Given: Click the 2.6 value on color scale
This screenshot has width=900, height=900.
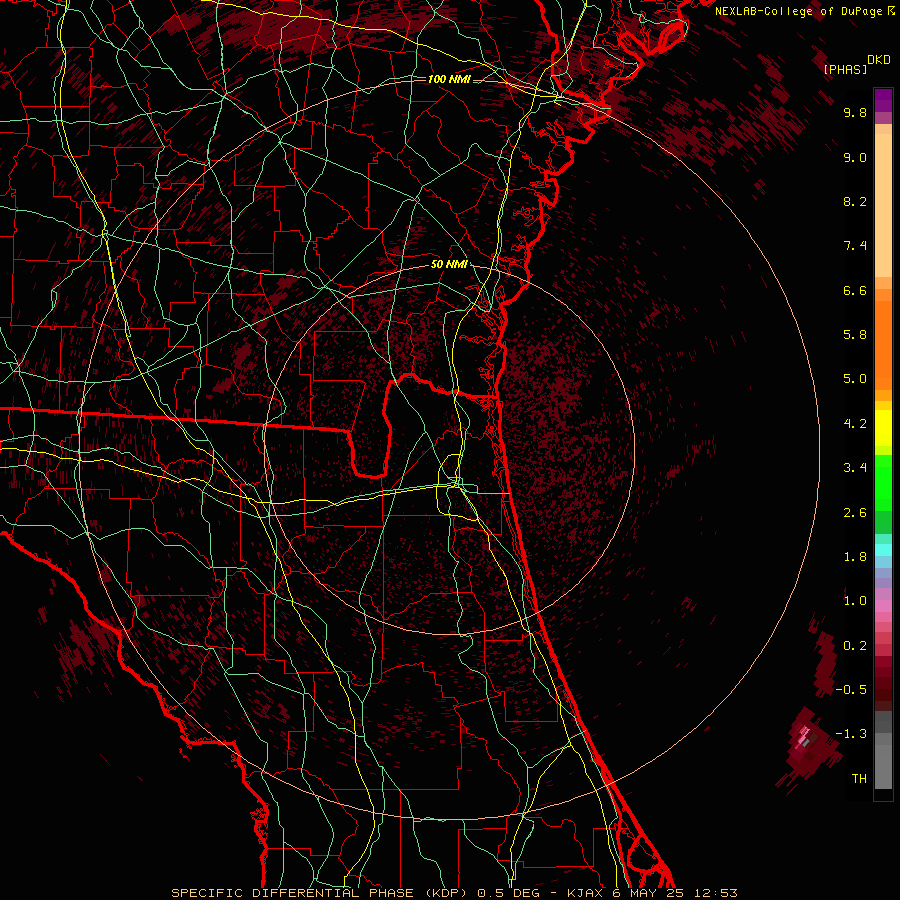Looking at the screenshot, I should coord(855,513).
